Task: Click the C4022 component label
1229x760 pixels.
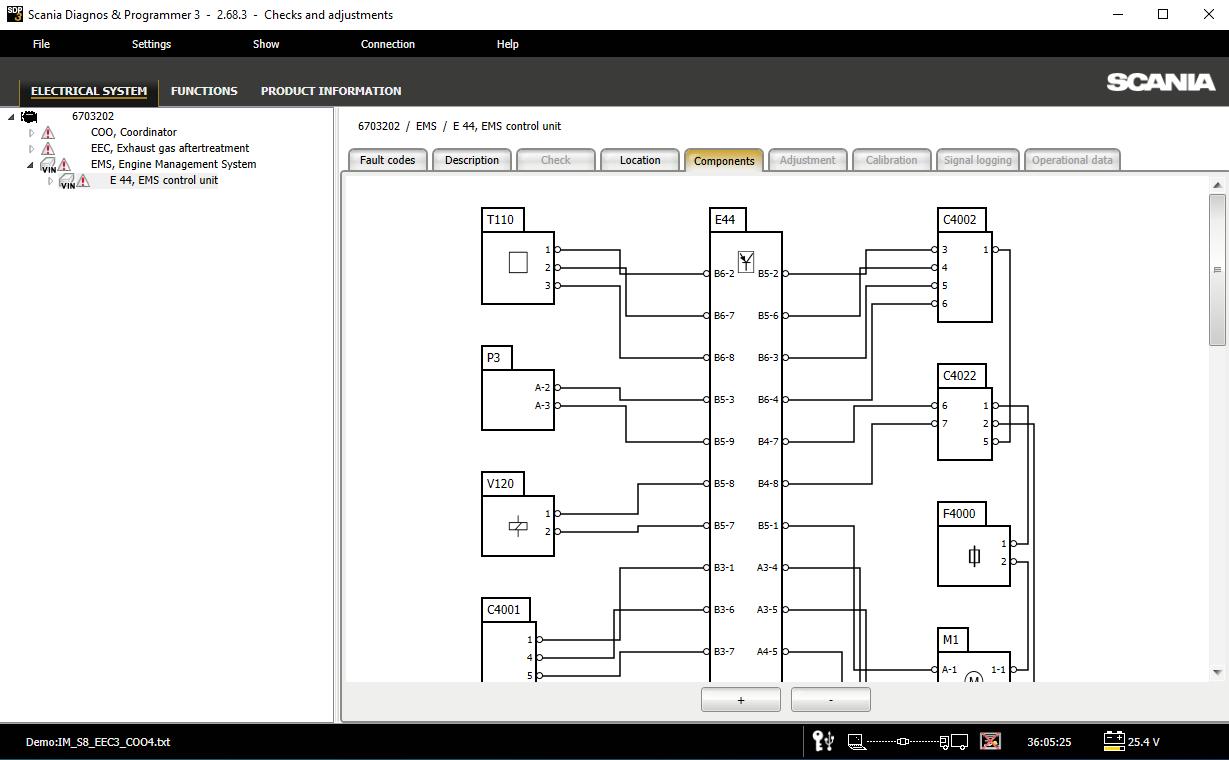Action: click(960, 376)
